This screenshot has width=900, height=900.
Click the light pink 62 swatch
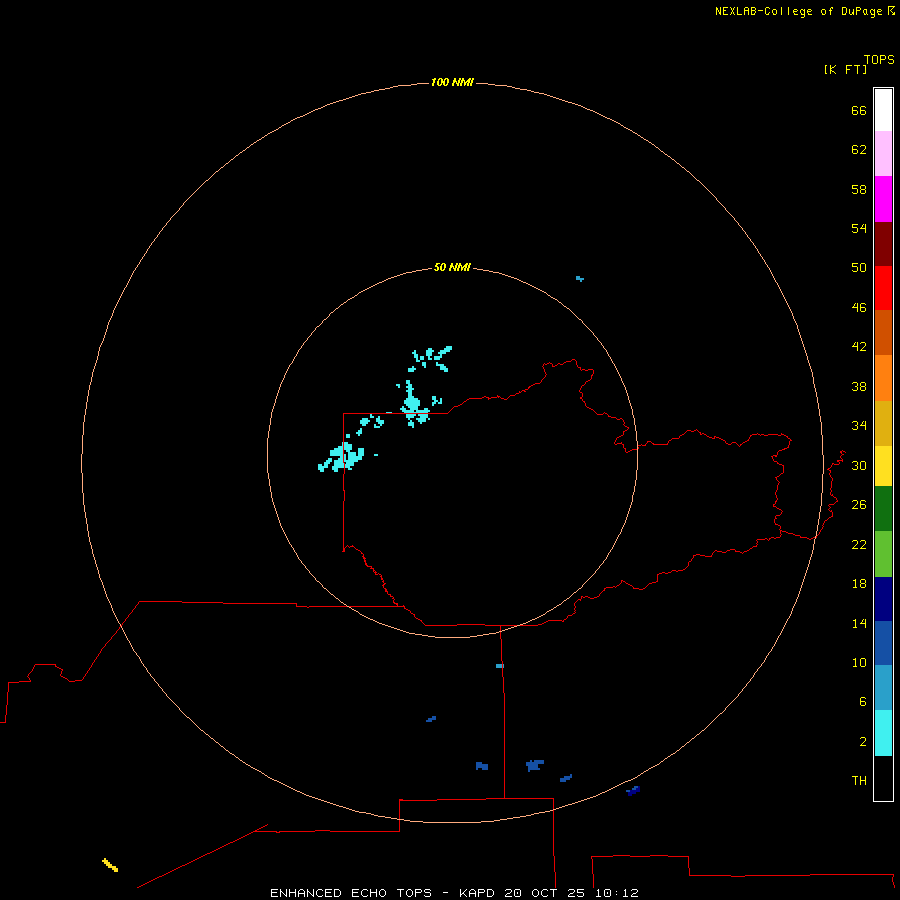click(883, 154)
